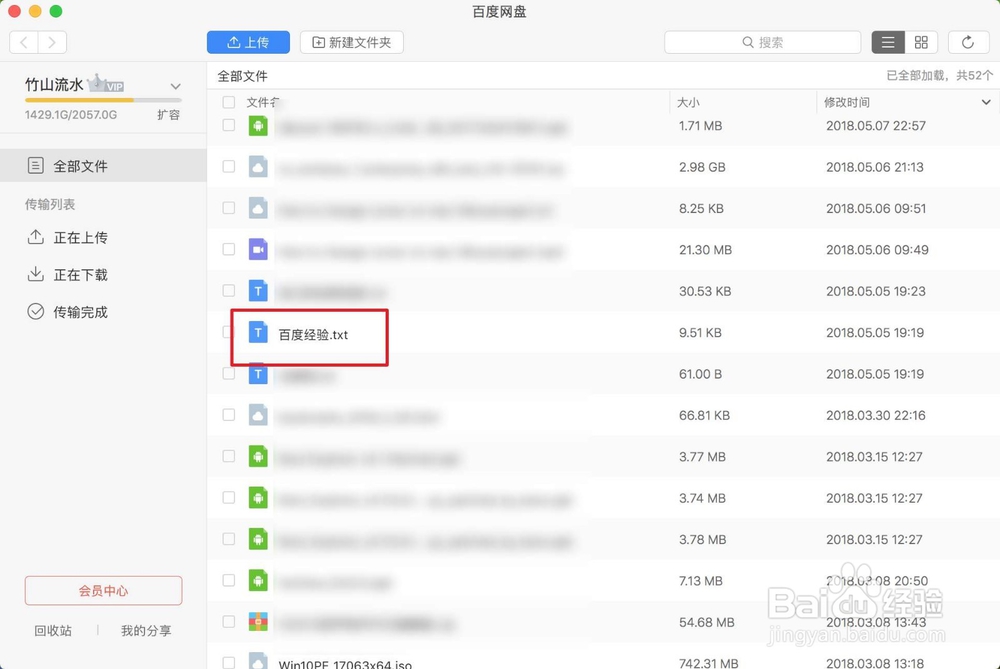The height and width of the screenshot is (669, 1000).
Task: Check the box for the 21.30 MB file
Action: [228, 249]
